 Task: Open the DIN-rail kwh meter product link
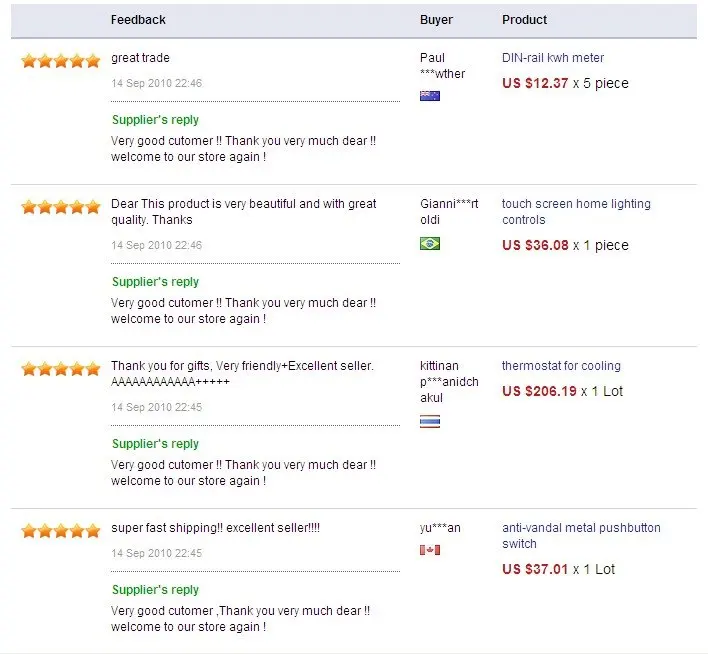553,58
